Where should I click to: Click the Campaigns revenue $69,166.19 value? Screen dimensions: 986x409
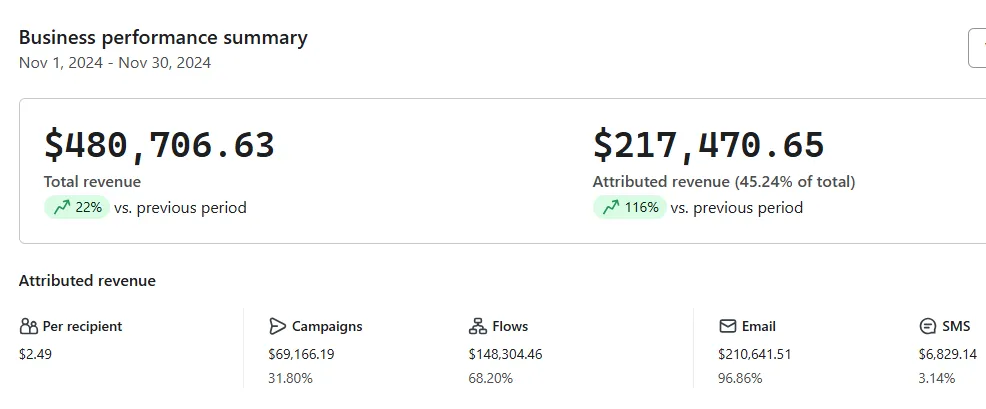pyautogui.click(x=301, y=354)
